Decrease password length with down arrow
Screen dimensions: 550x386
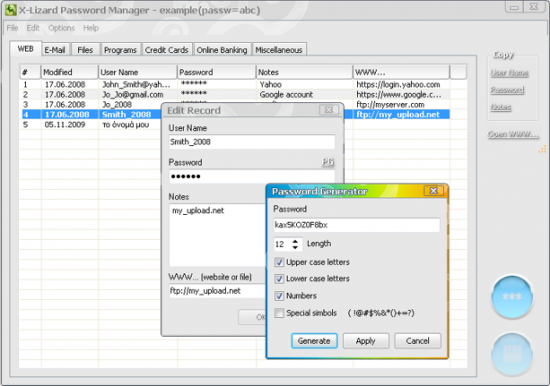[295, 247]
